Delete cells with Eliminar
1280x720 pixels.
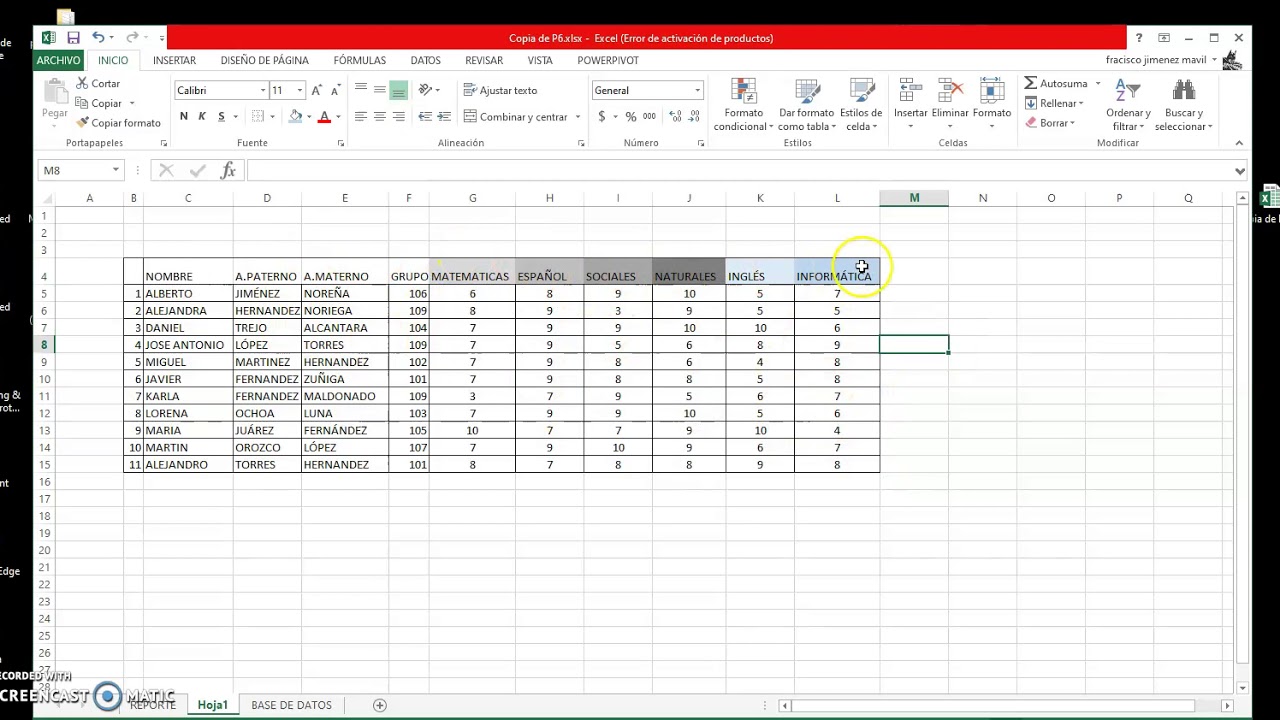click(x=950, y=104)
